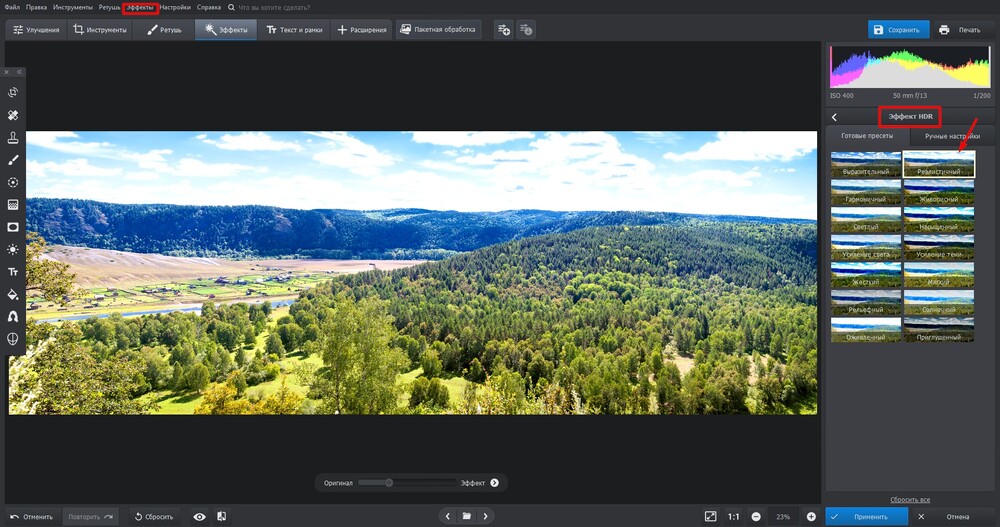Open Пакетная обработка
Image resolution: width=1000 pixels, height=527 pixels.
click(x=438, y=30)
